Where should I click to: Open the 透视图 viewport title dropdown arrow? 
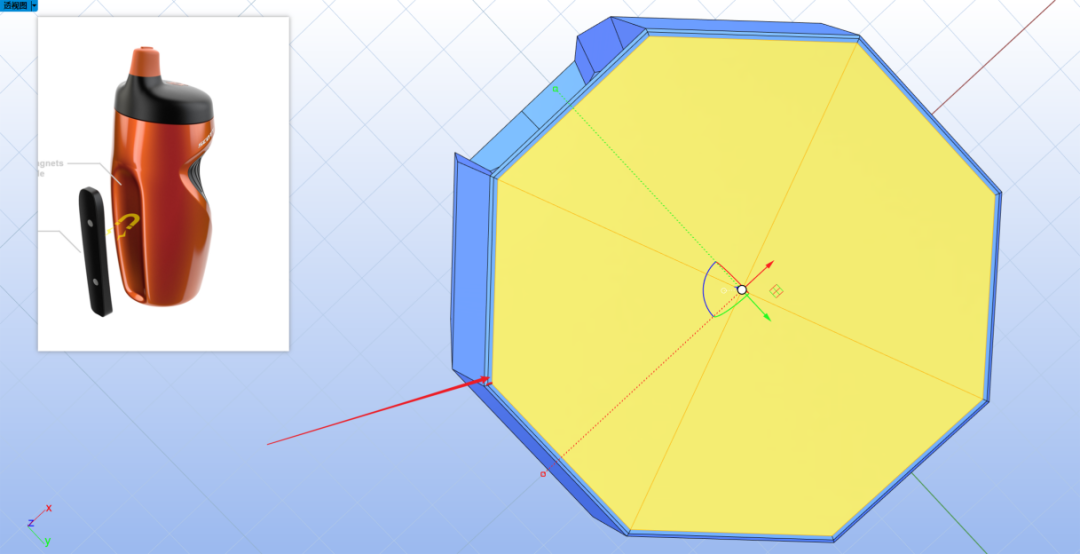[34, 5]
